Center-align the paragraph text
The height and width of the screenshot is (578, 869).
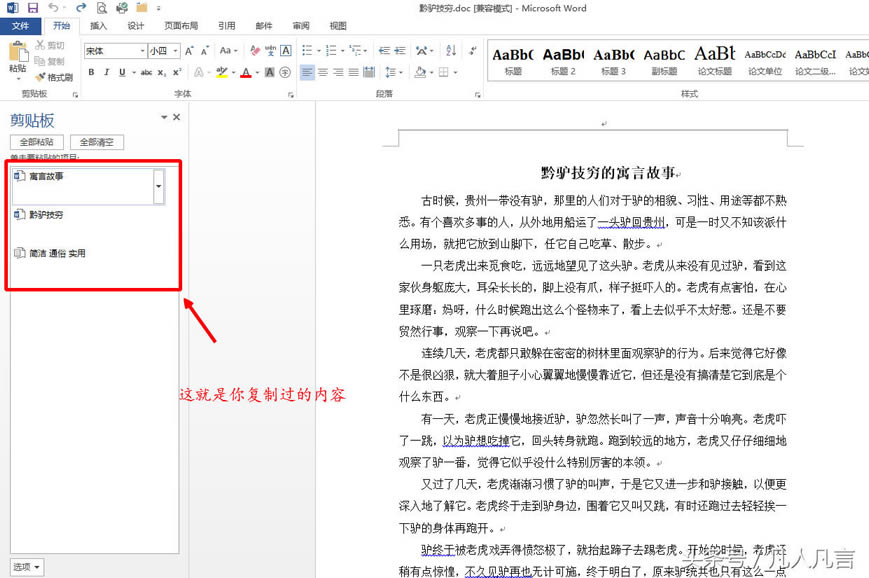[x=325, y=72]
